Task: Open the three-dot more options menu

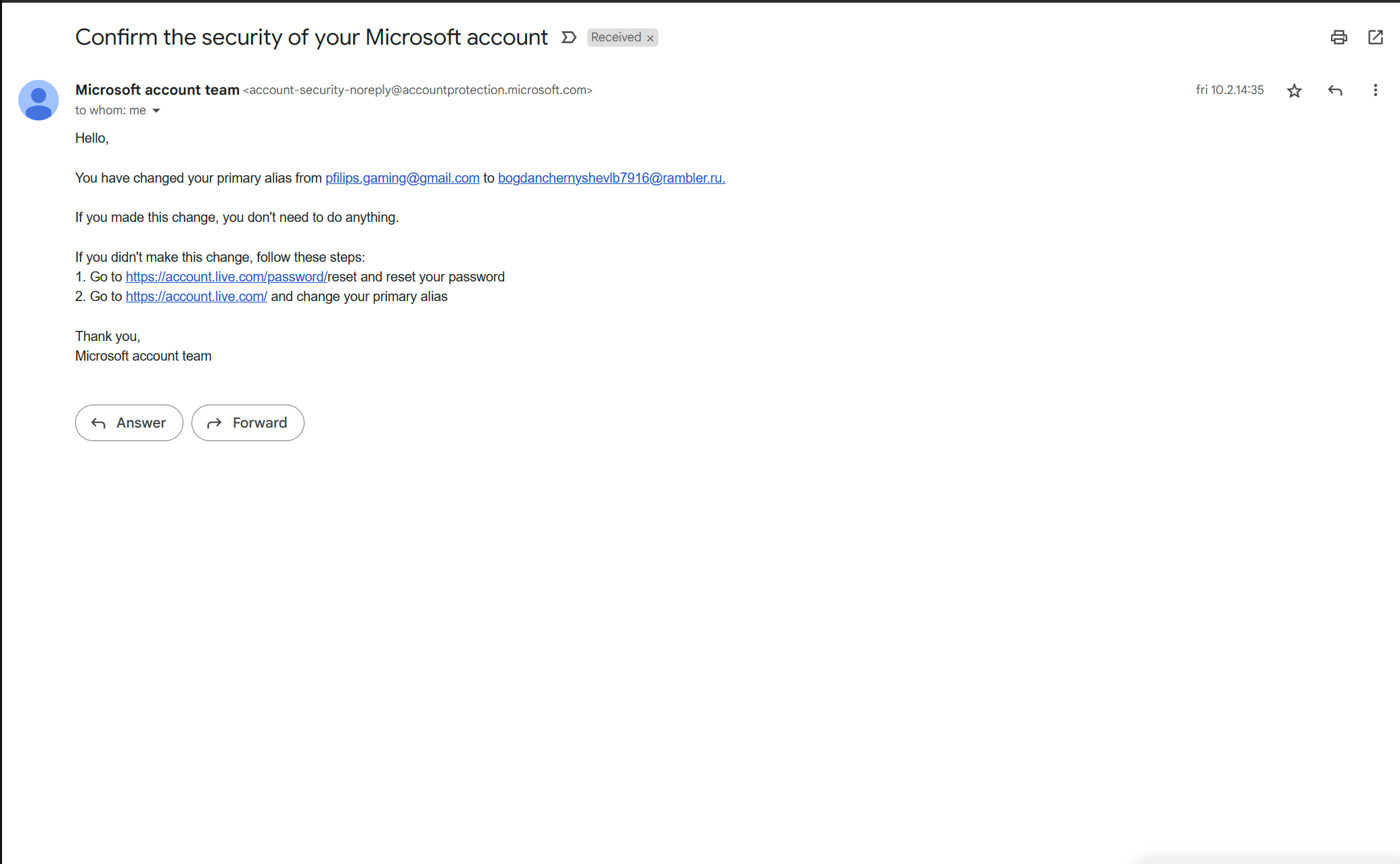Action: click(1375, 90)
